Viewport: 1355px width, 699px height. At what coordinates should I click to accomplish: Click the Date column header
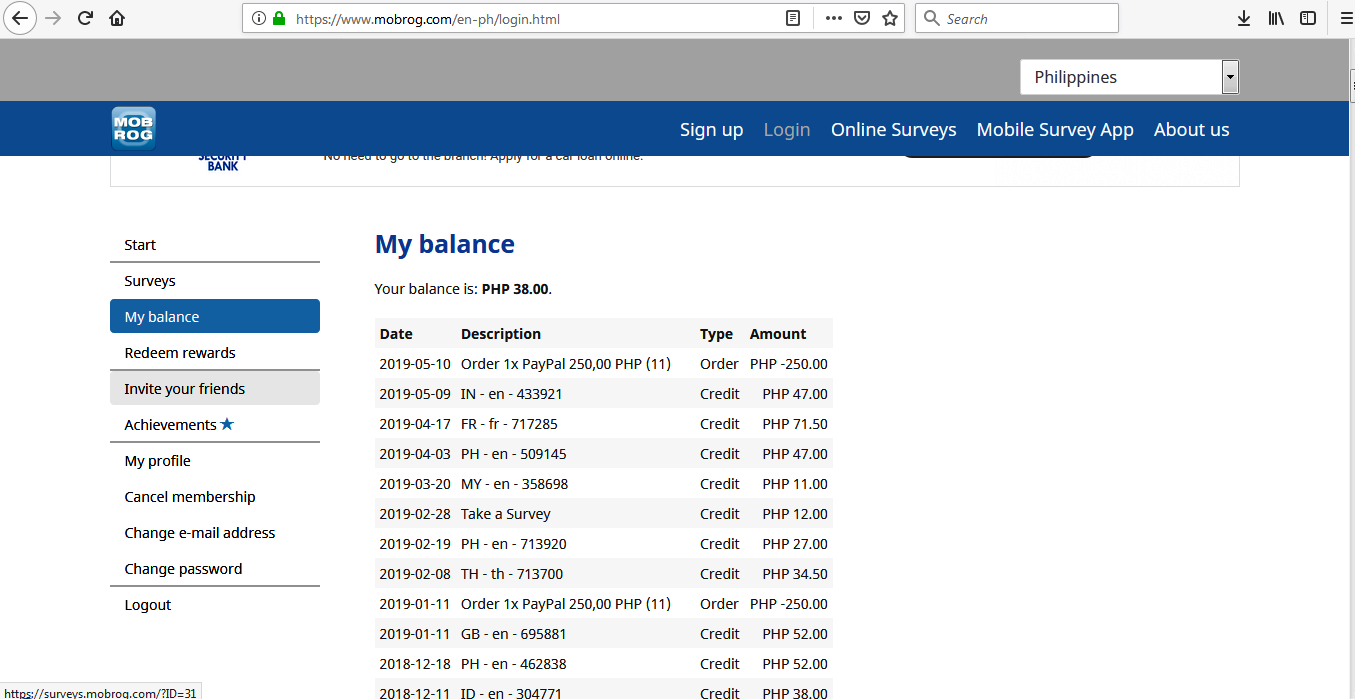tap(396, 334)
